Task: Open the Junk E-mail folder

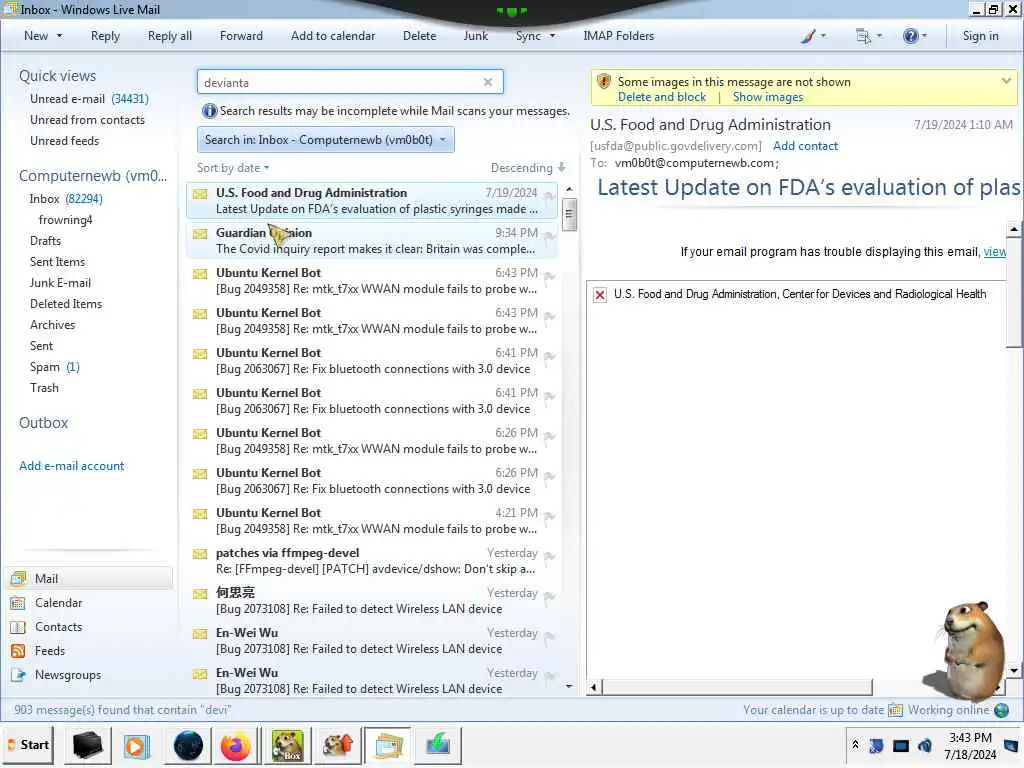Action: point(60,283)
